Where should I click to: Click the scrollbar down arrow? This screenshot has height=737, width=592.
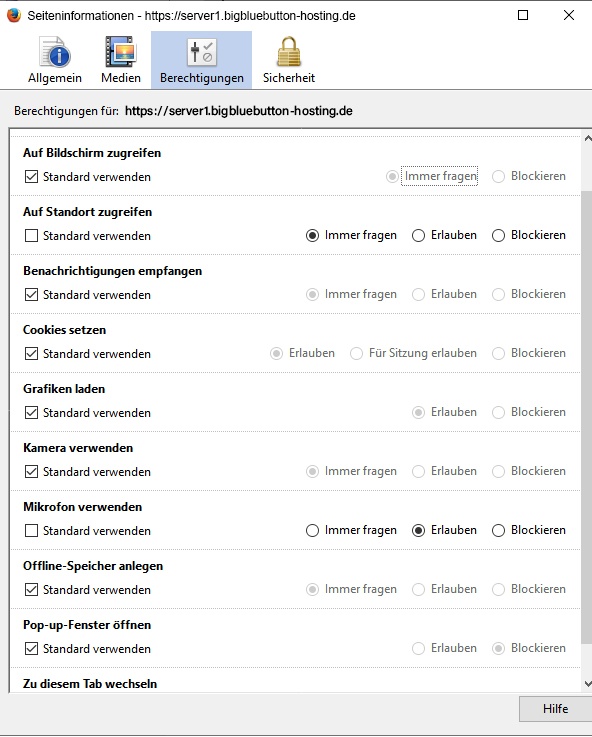[587, 683]
